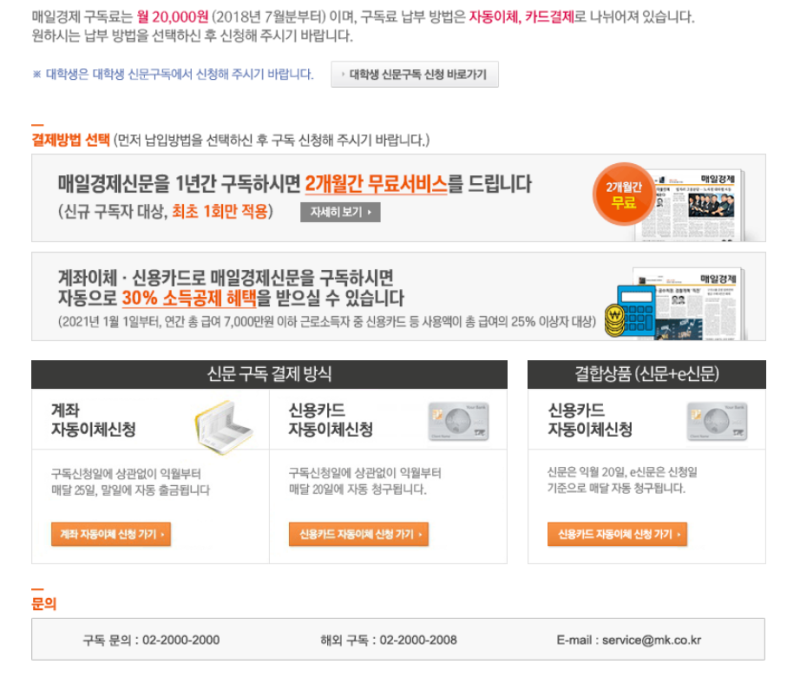Click the 30% 소득공제 혜택 underlined text

(x=189, y=298)
